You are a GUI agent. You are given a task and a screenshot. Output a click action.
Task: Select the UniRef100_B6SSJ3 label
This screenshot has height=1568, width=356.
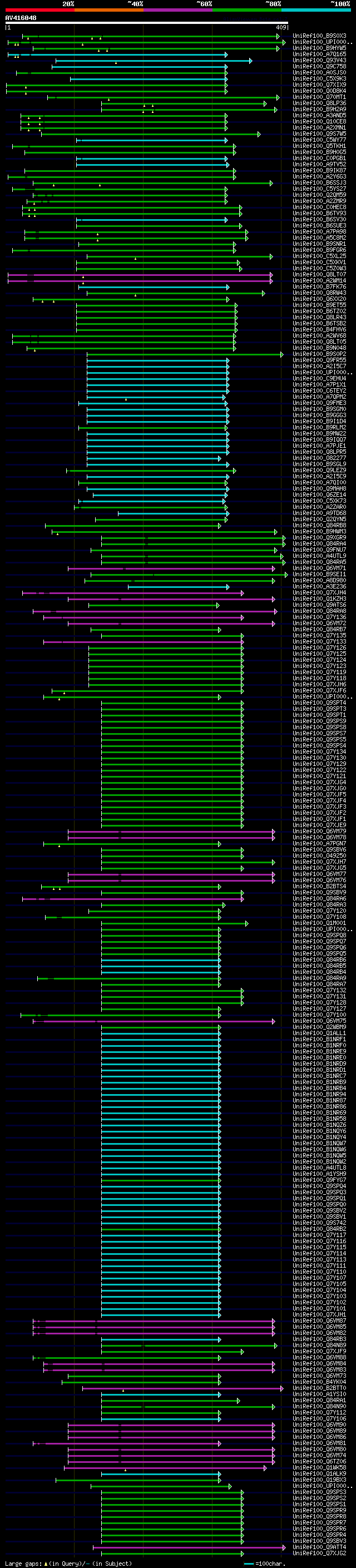pos(319,182)
